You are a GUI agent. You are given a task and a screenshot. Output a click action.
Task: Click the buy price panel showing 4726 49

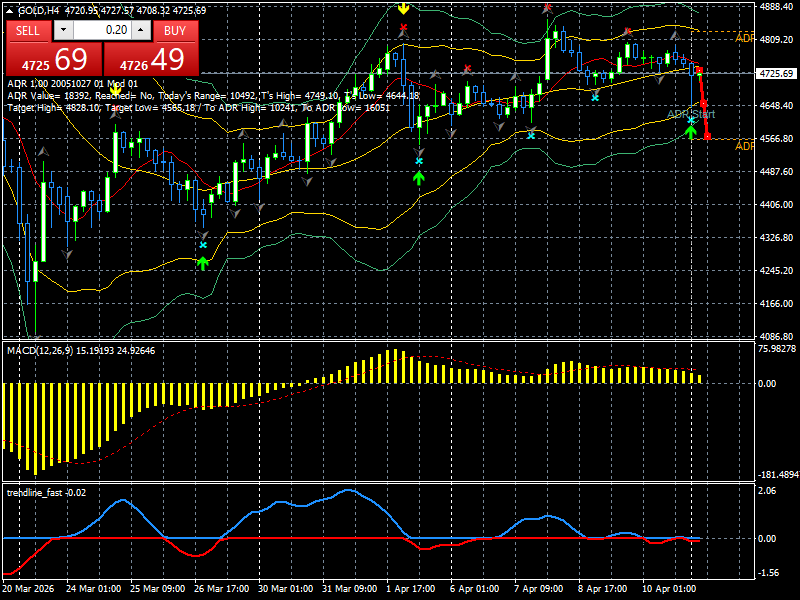[151, 59]
